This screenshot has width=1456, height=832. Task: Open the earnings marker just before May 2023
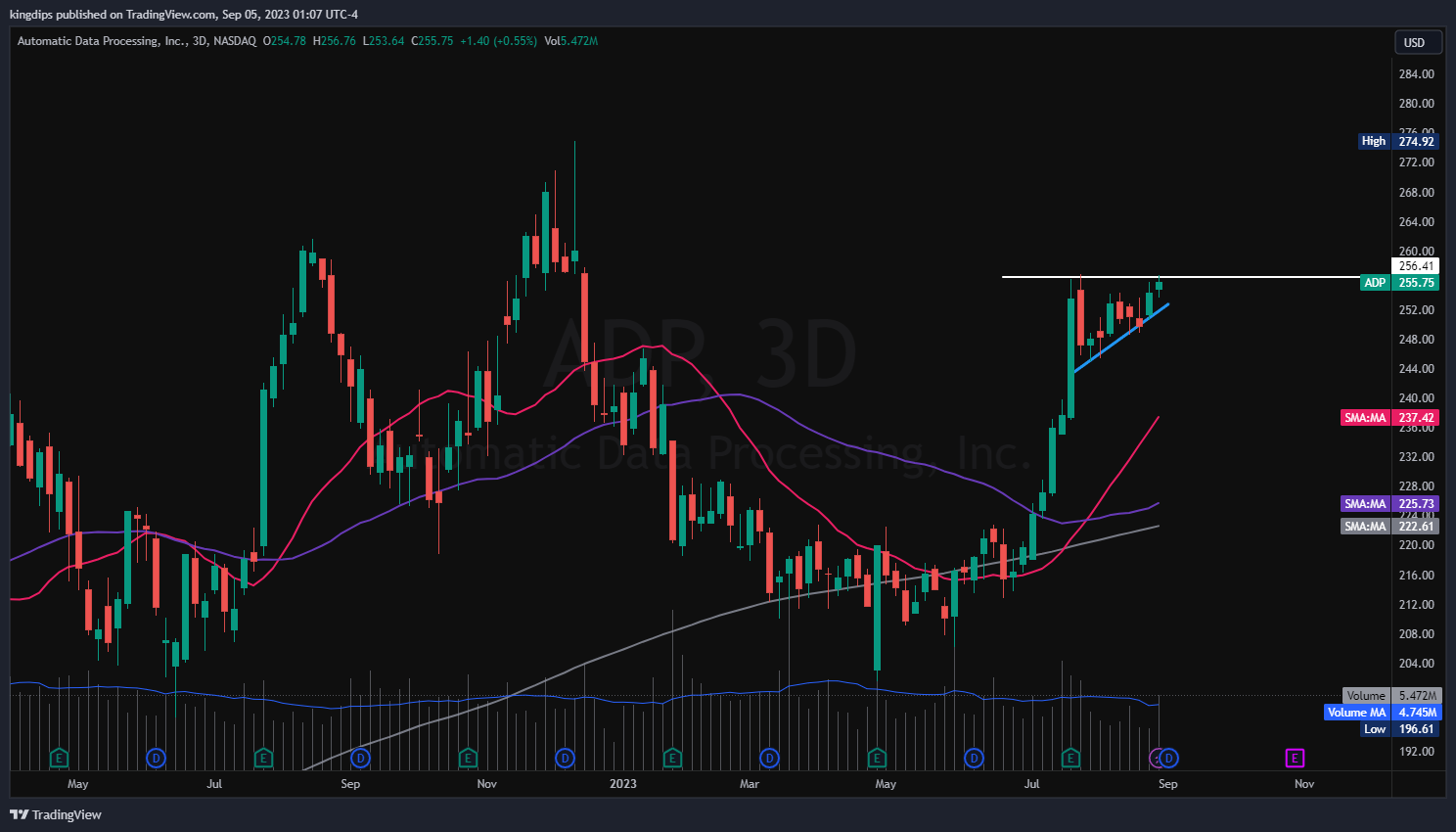point(877,758)
